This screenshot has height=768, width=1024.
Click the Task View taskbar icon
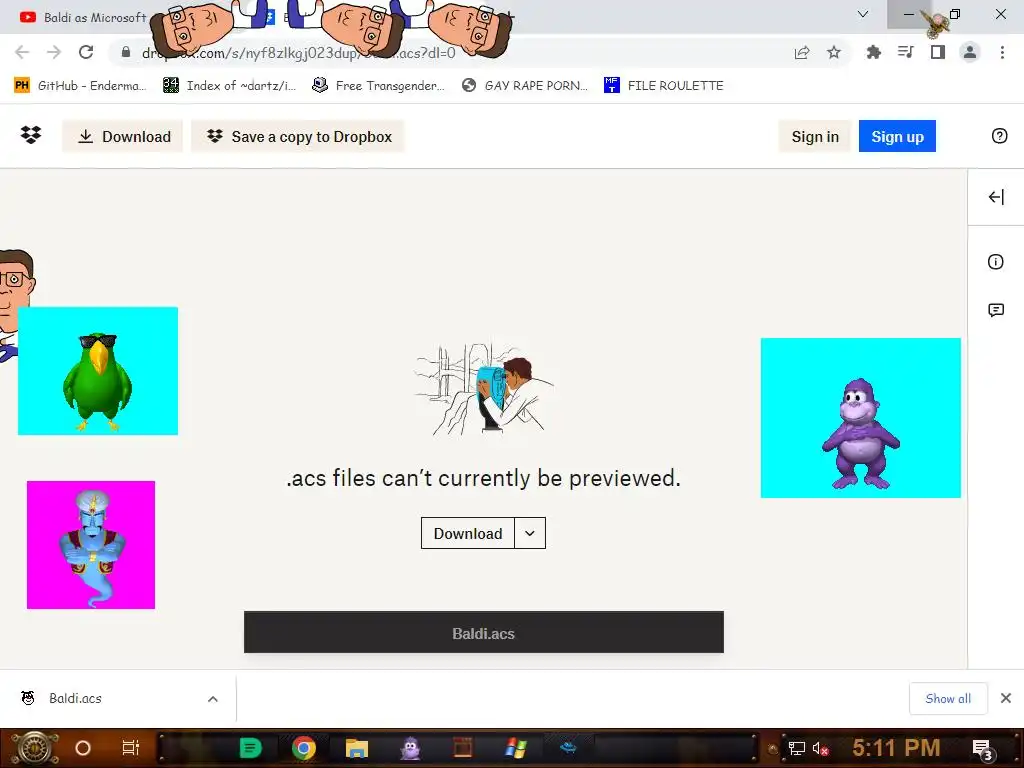point(131,748)
